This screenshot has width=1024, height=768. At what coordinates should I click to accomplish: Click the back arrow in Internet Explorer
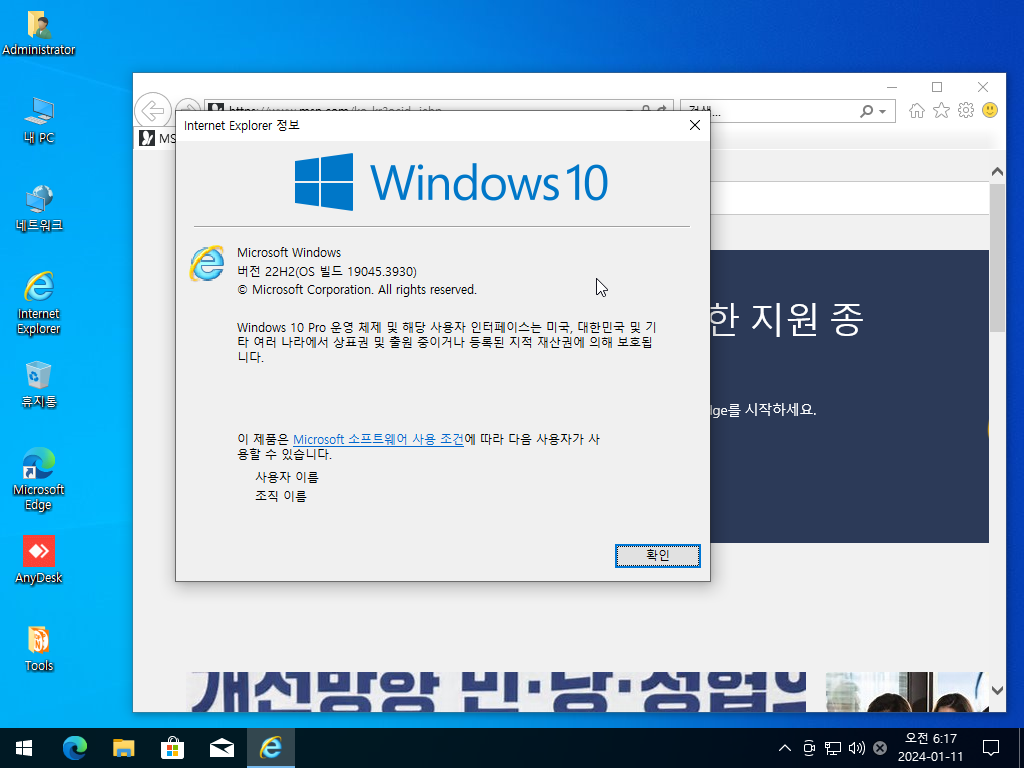(153, 111)
